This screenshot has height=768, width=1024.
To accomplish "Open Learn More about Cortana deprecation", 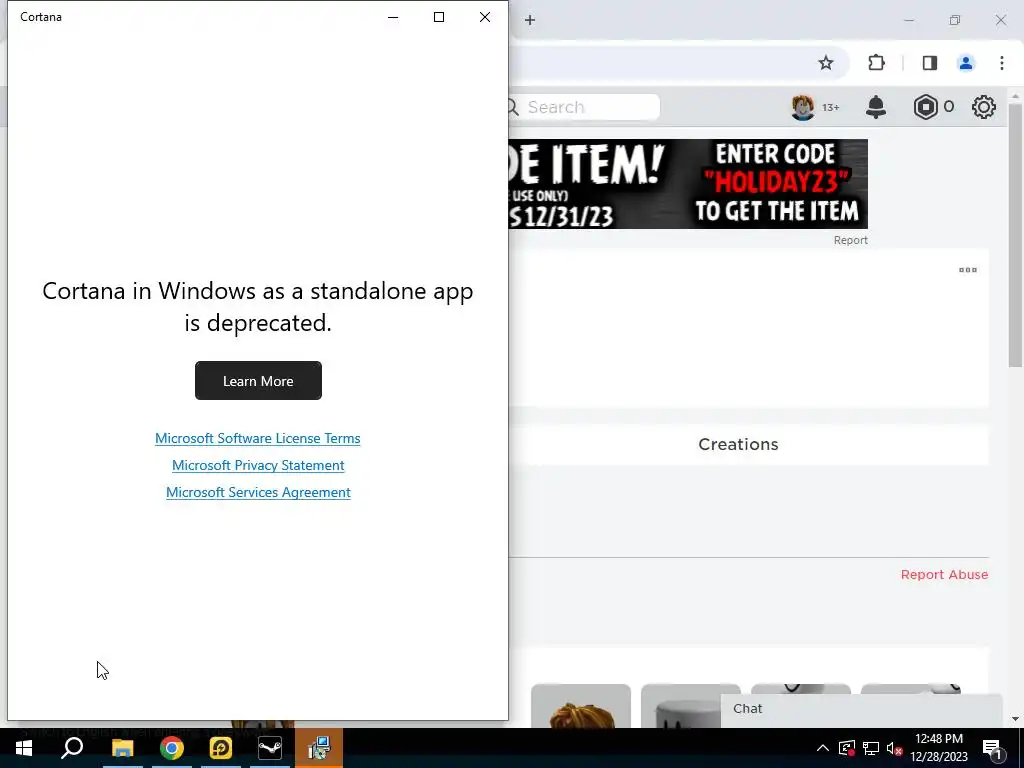I will click(258, 381).
